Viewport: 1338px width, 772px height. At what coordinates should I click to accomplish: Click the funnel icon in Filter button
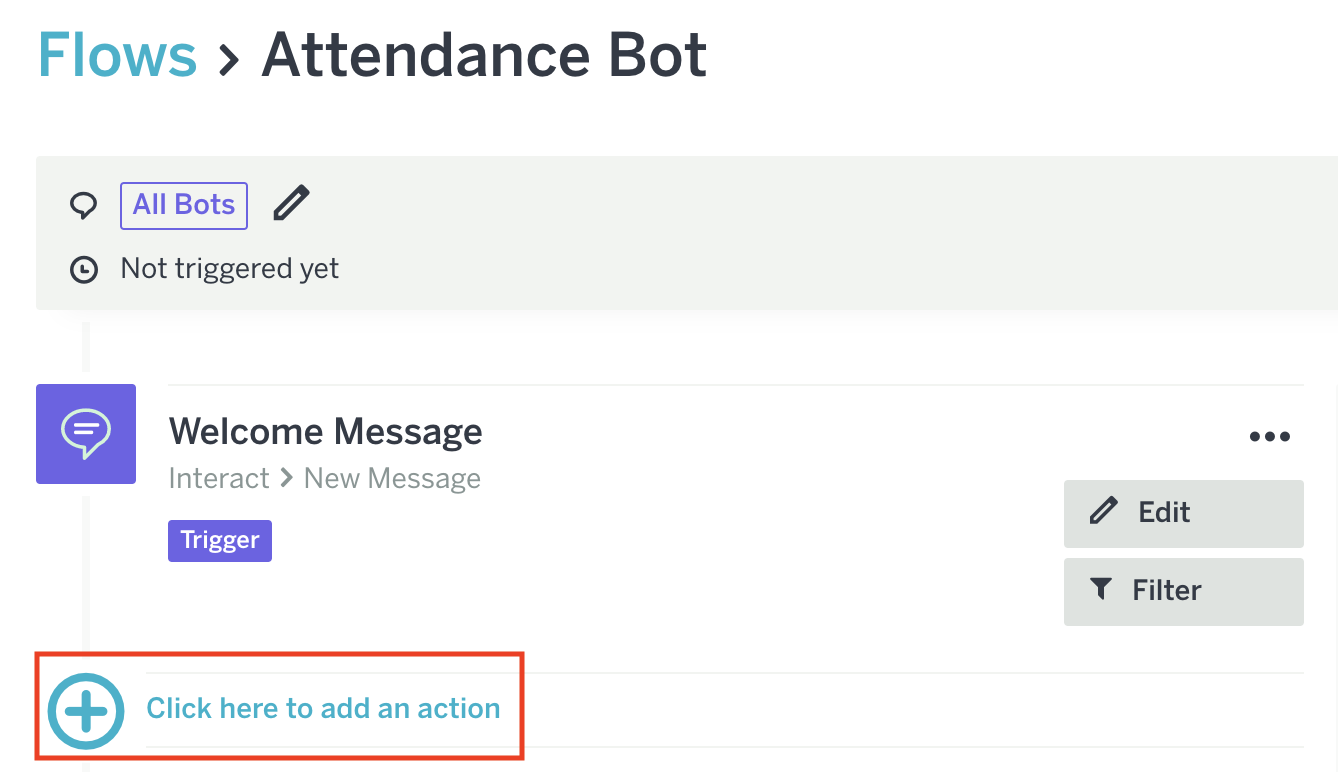click(1101, 589)
